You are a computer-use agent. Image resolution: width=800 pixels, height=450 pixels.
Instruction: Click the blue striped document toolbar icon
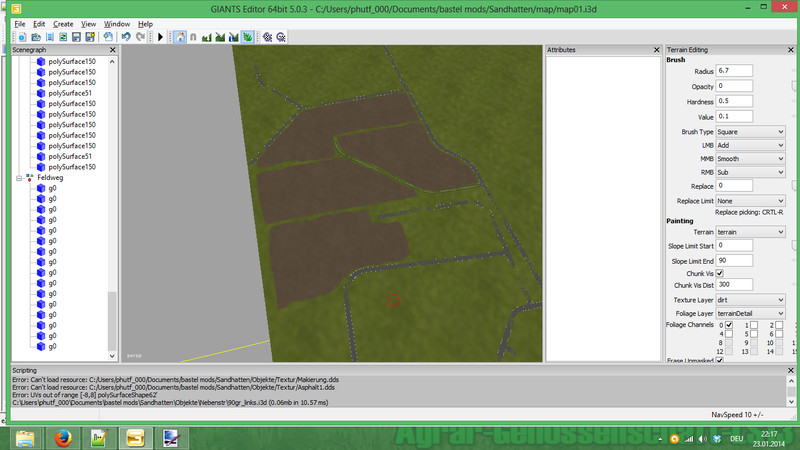point(49,37)
